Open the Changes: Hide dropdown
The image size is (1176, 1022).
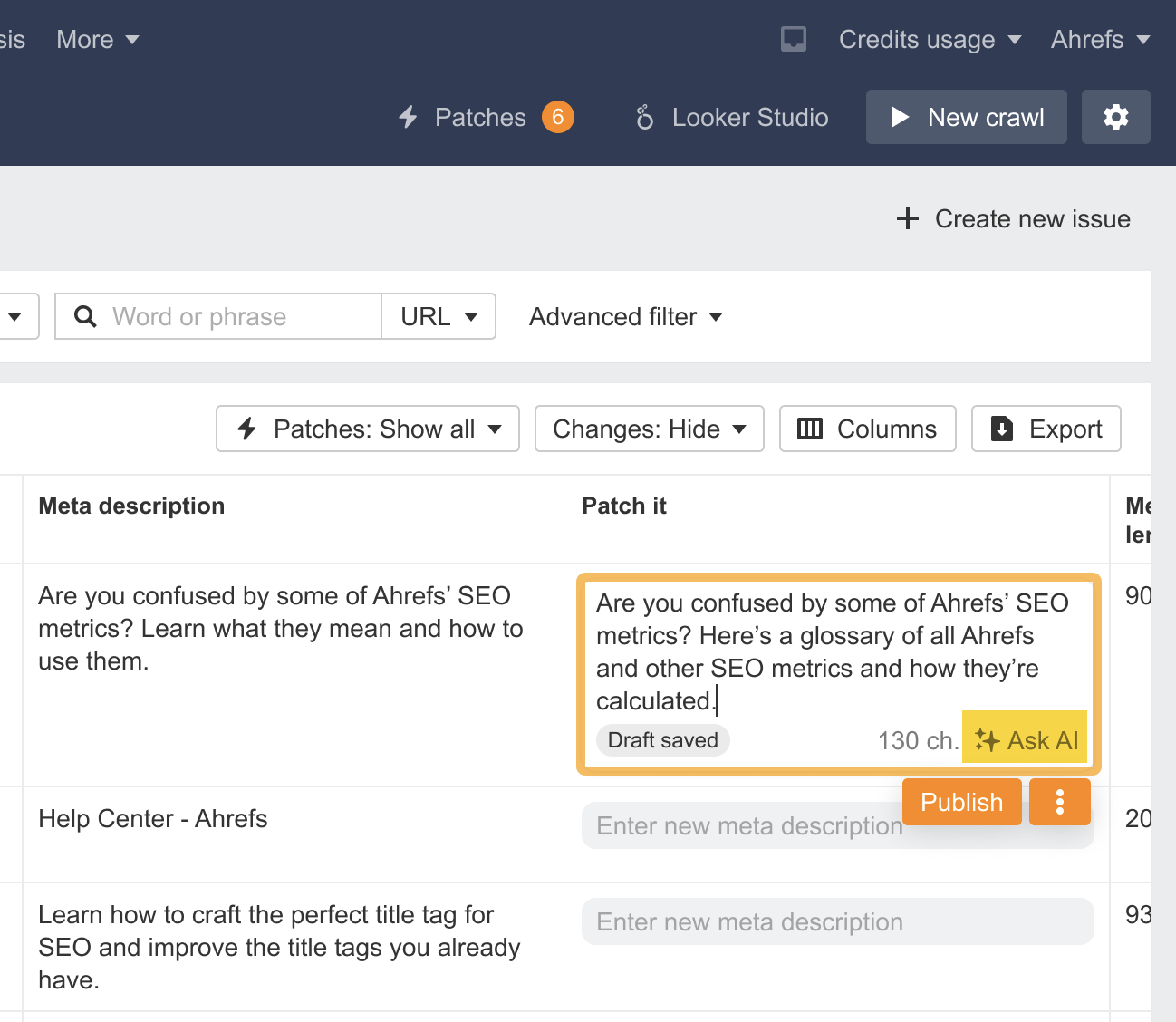pos(650,429)
